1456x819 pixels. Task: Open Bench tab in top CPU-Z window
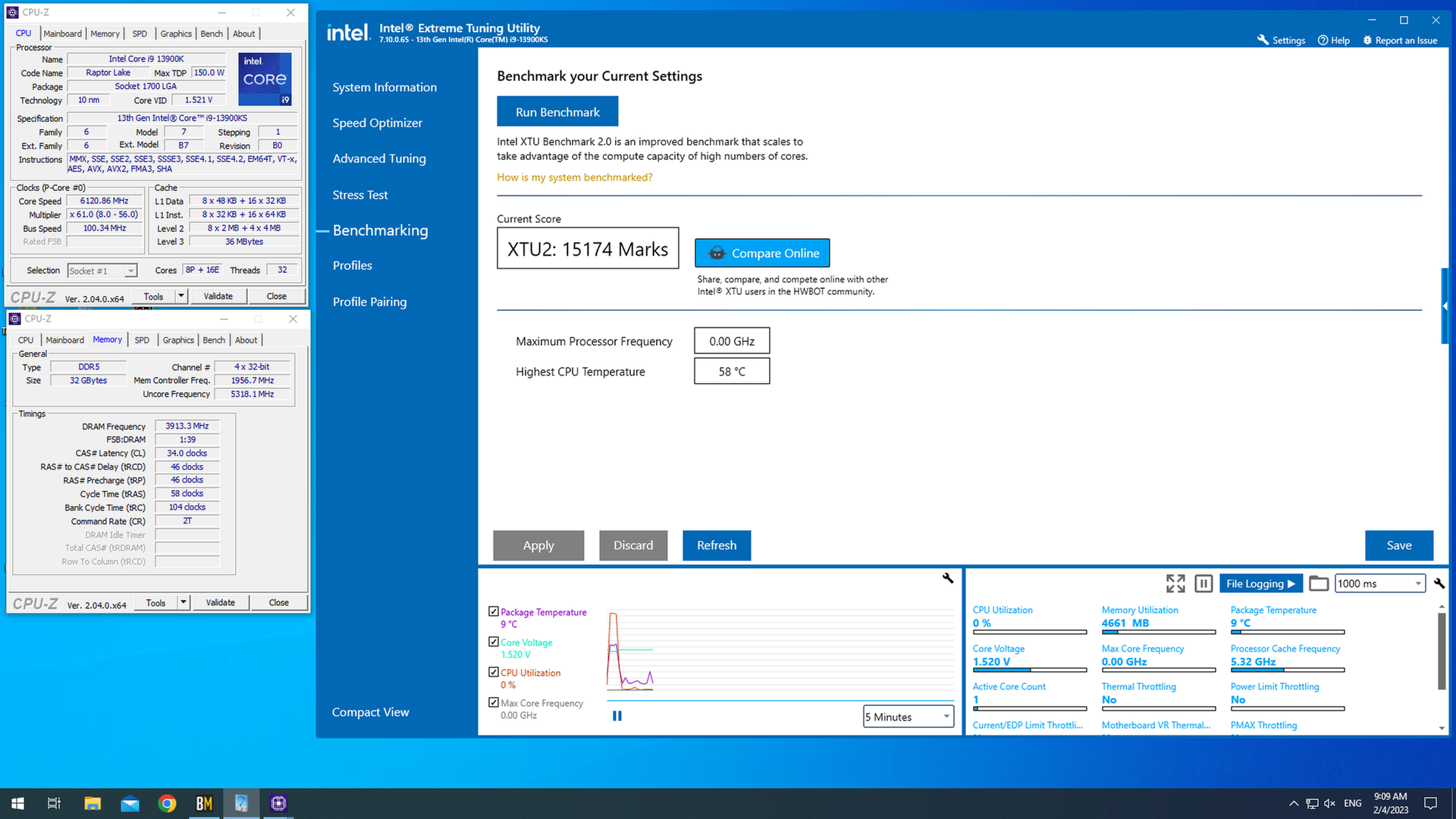tap(212, 33)
